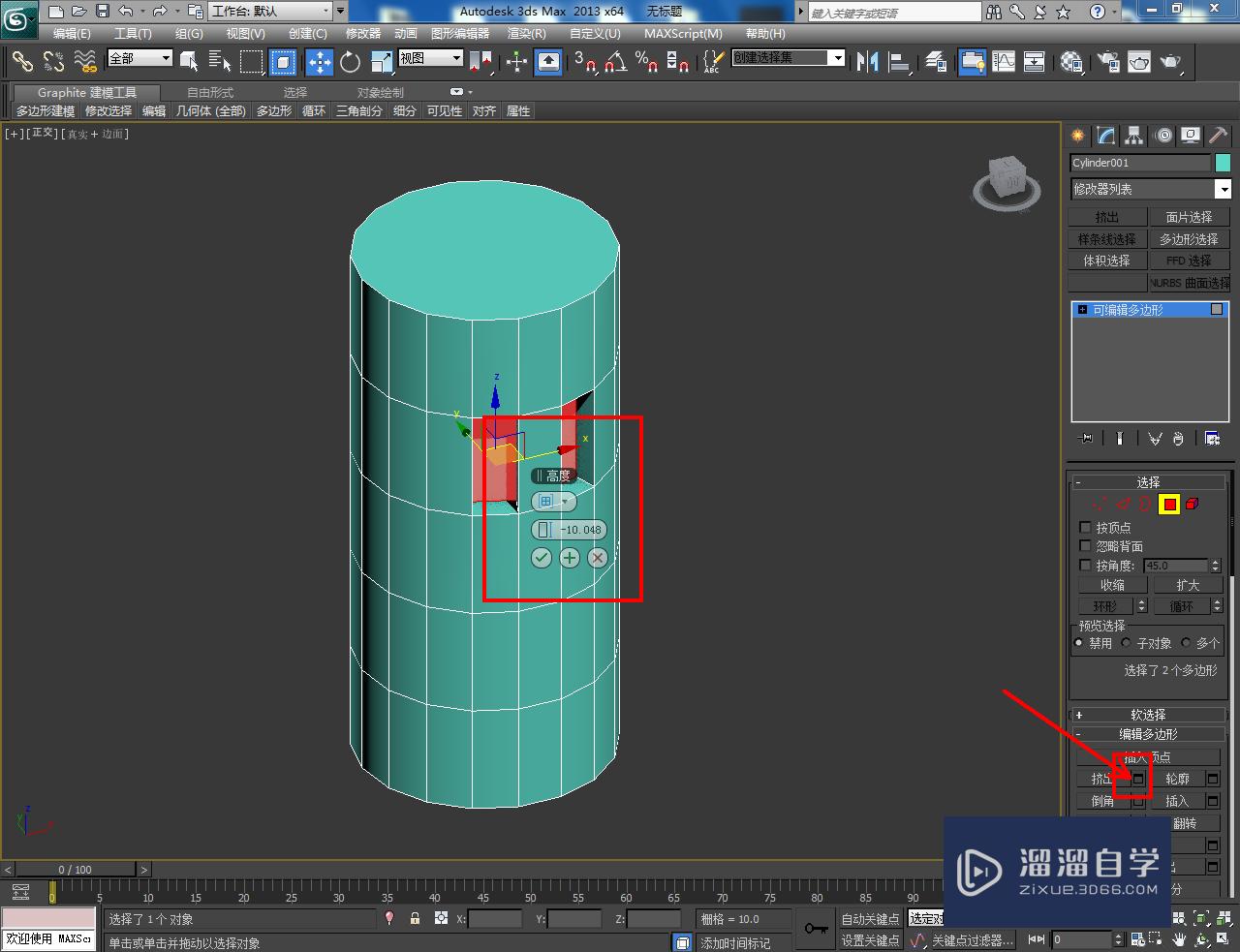The image size is (1240, 952).
Task: Open the 工作台 workspace dropdown
Action: pyautogui.click(x=269, y=12)
